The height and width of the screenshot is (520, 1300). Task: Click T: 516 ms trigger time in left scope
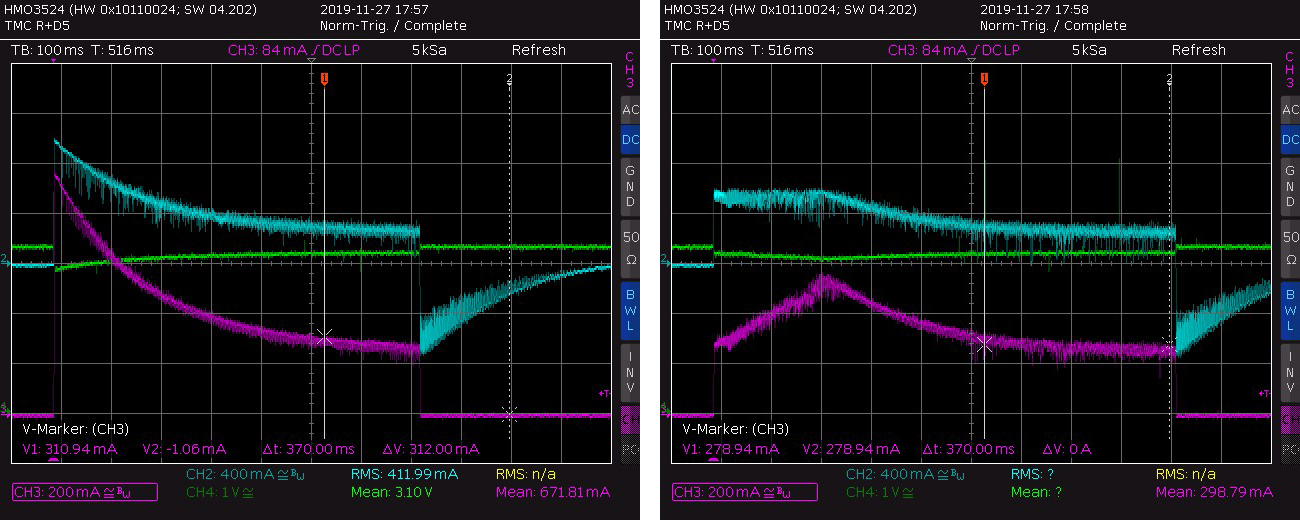click(x=122, y=50)
